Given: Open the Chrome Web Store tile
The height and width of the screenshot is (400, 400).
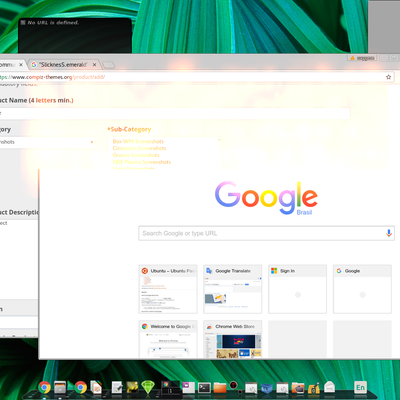Looking at the screenshot, I should click(x=233, y=339).
